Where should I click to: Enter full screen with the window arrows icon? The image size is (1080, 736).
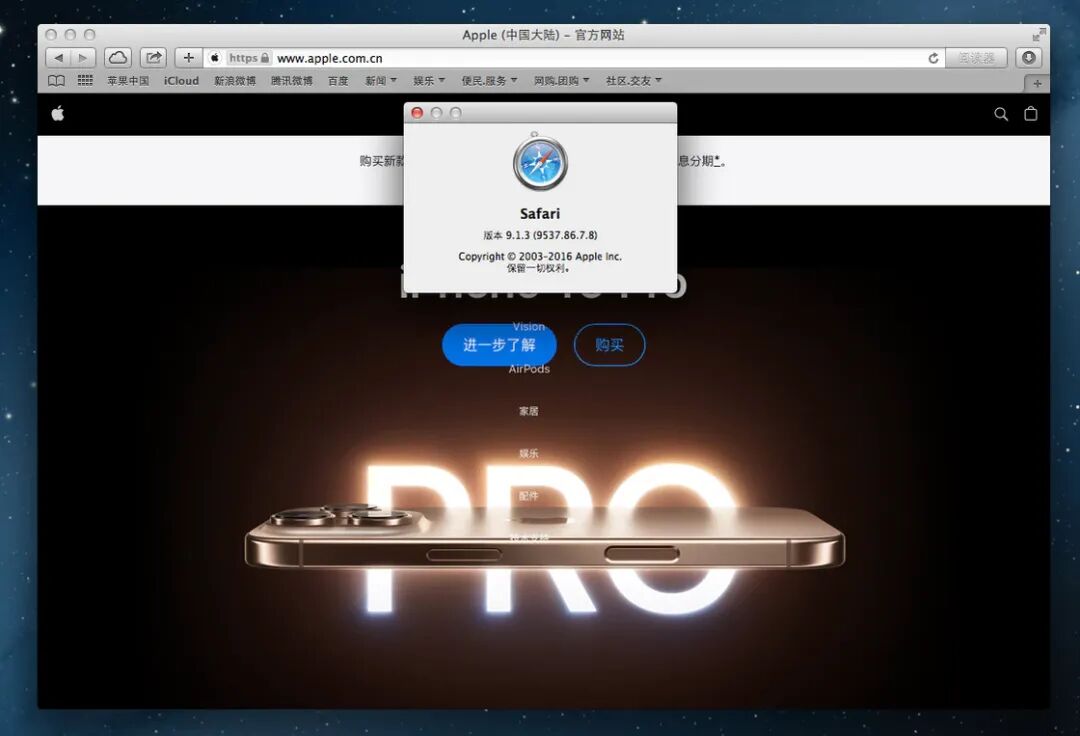[x=1039, y=34]
